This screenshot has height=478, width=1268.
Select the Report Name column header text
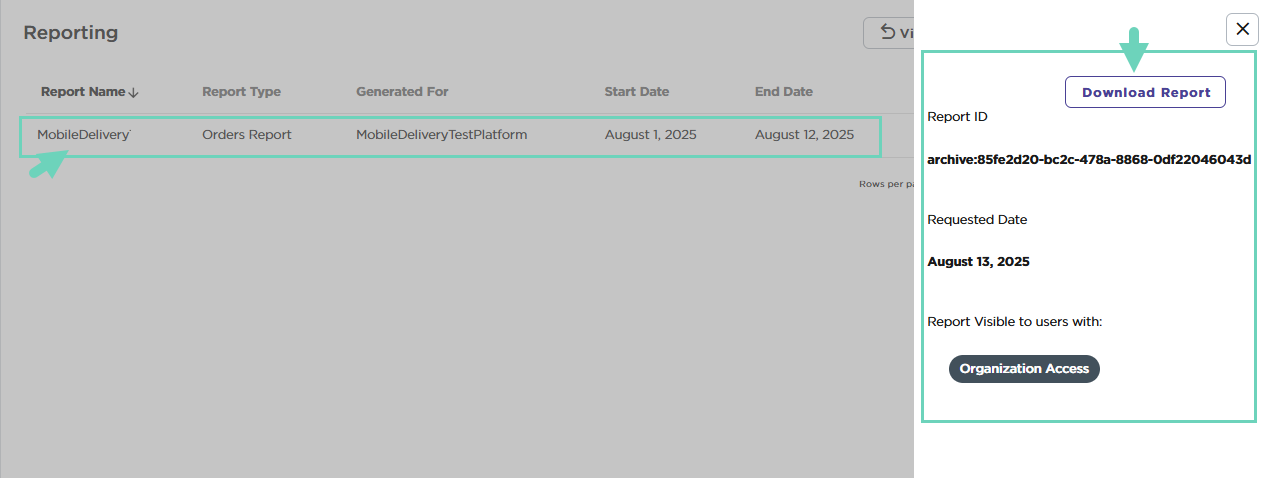point(82,92)
